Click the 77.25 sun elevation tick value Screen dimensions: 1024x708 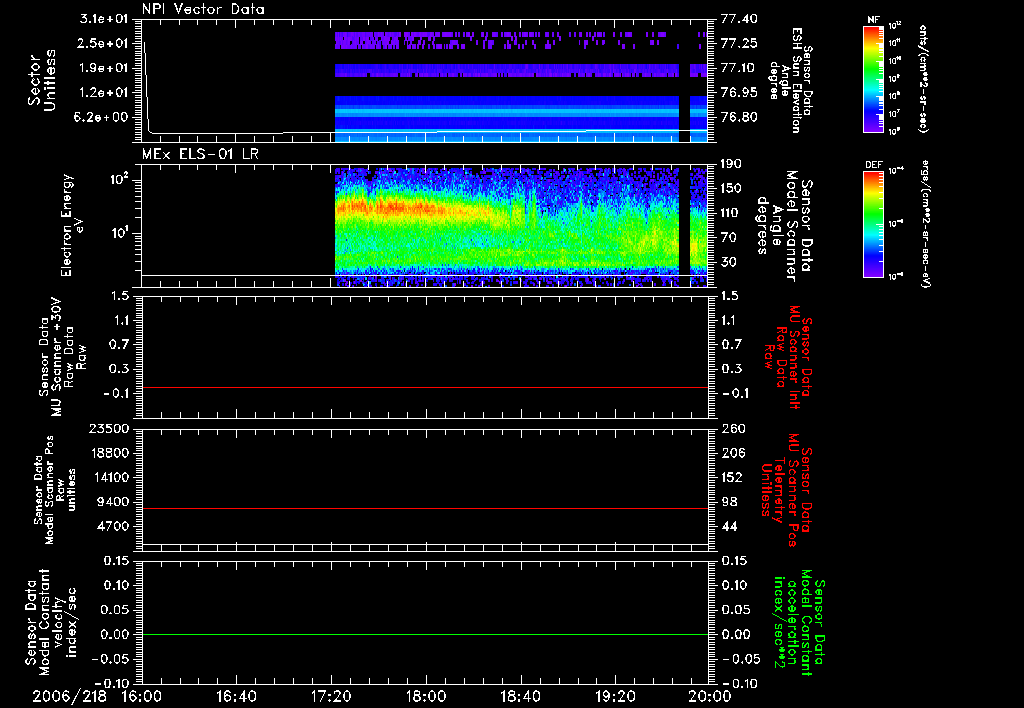point(739,43)
